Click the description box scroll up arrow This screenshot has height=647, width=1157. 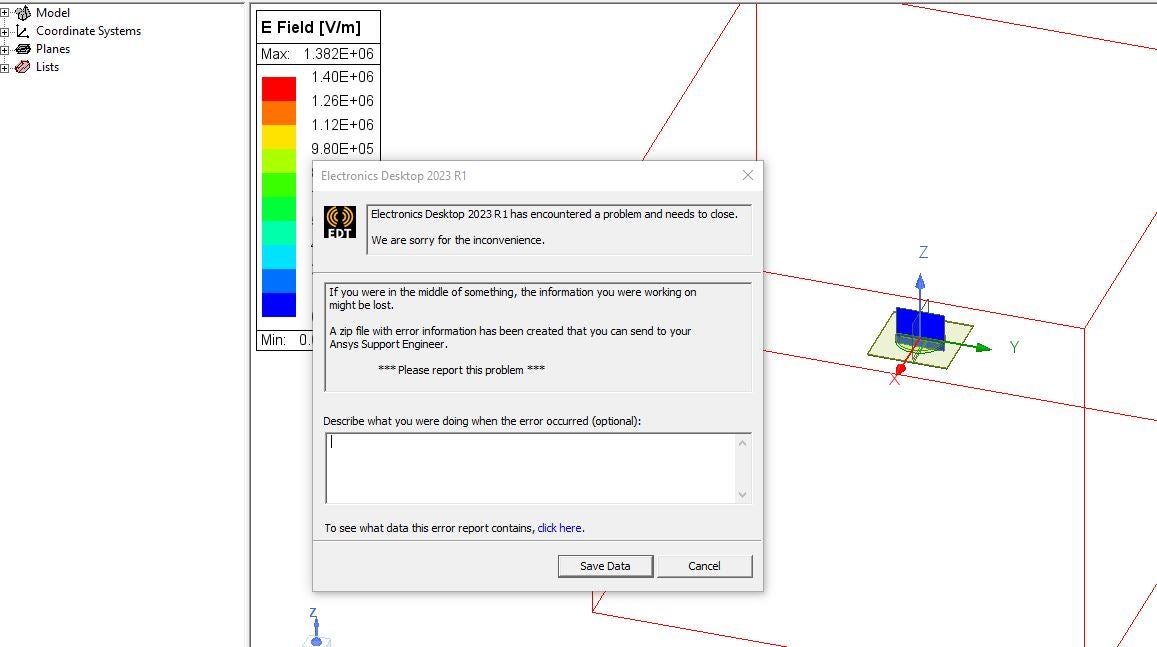742,443
